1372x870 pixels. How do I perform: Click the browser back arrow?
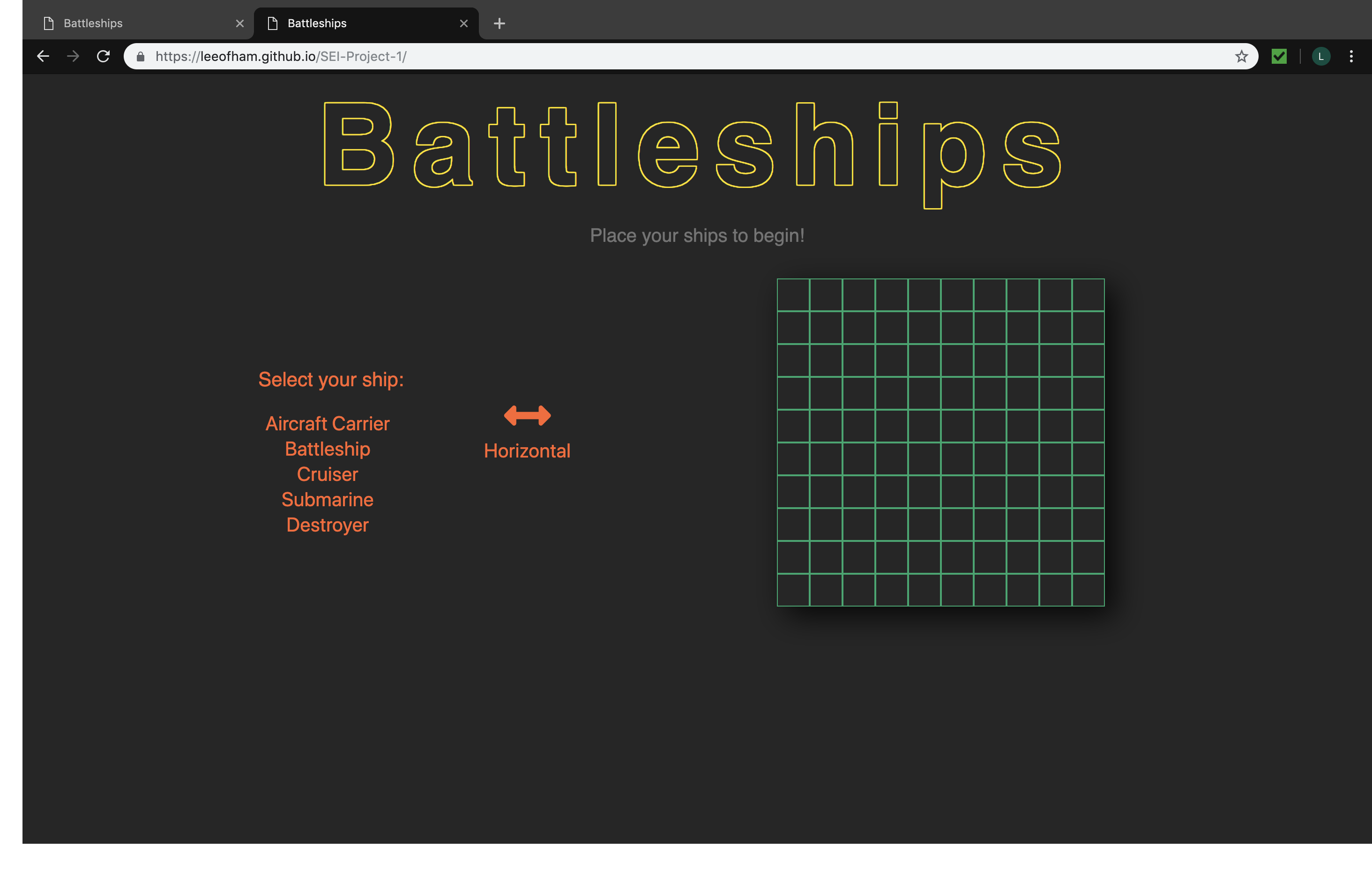tap(43, 56)
